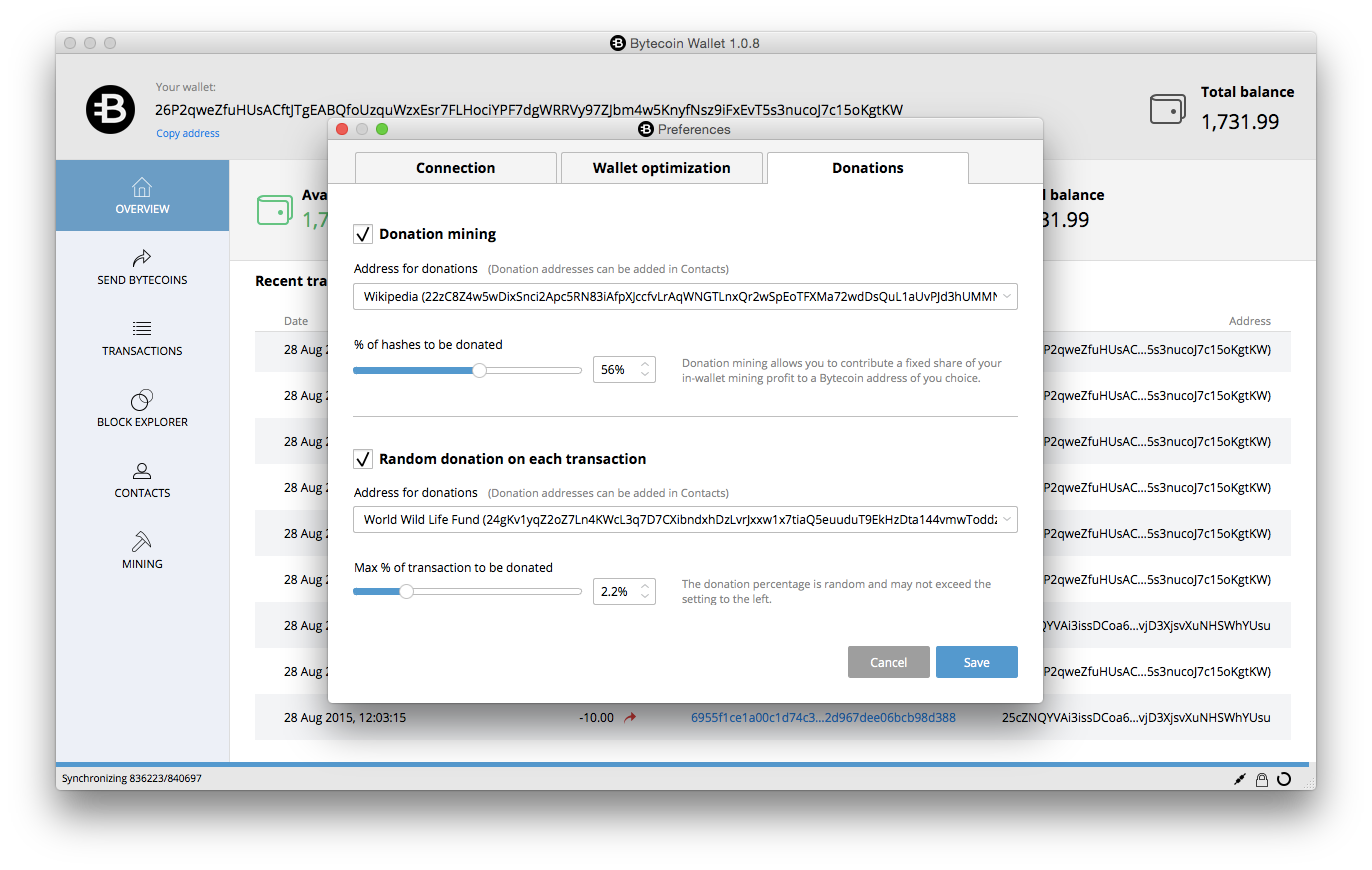Screen dimensions: 1372x870
Task: Open the Block Explorer section
Action: (x=142, y=409)
